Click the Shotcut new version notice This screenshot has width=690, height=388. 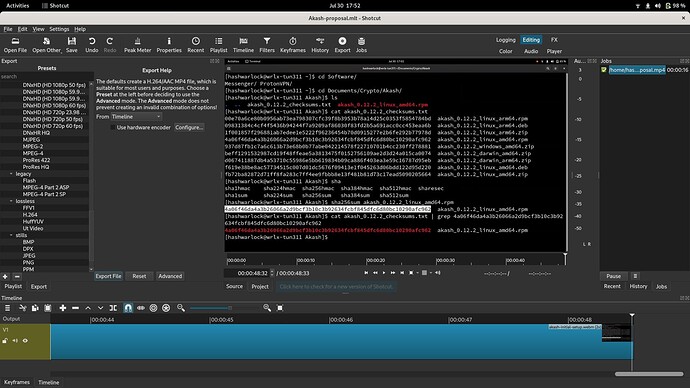[336, 286]
